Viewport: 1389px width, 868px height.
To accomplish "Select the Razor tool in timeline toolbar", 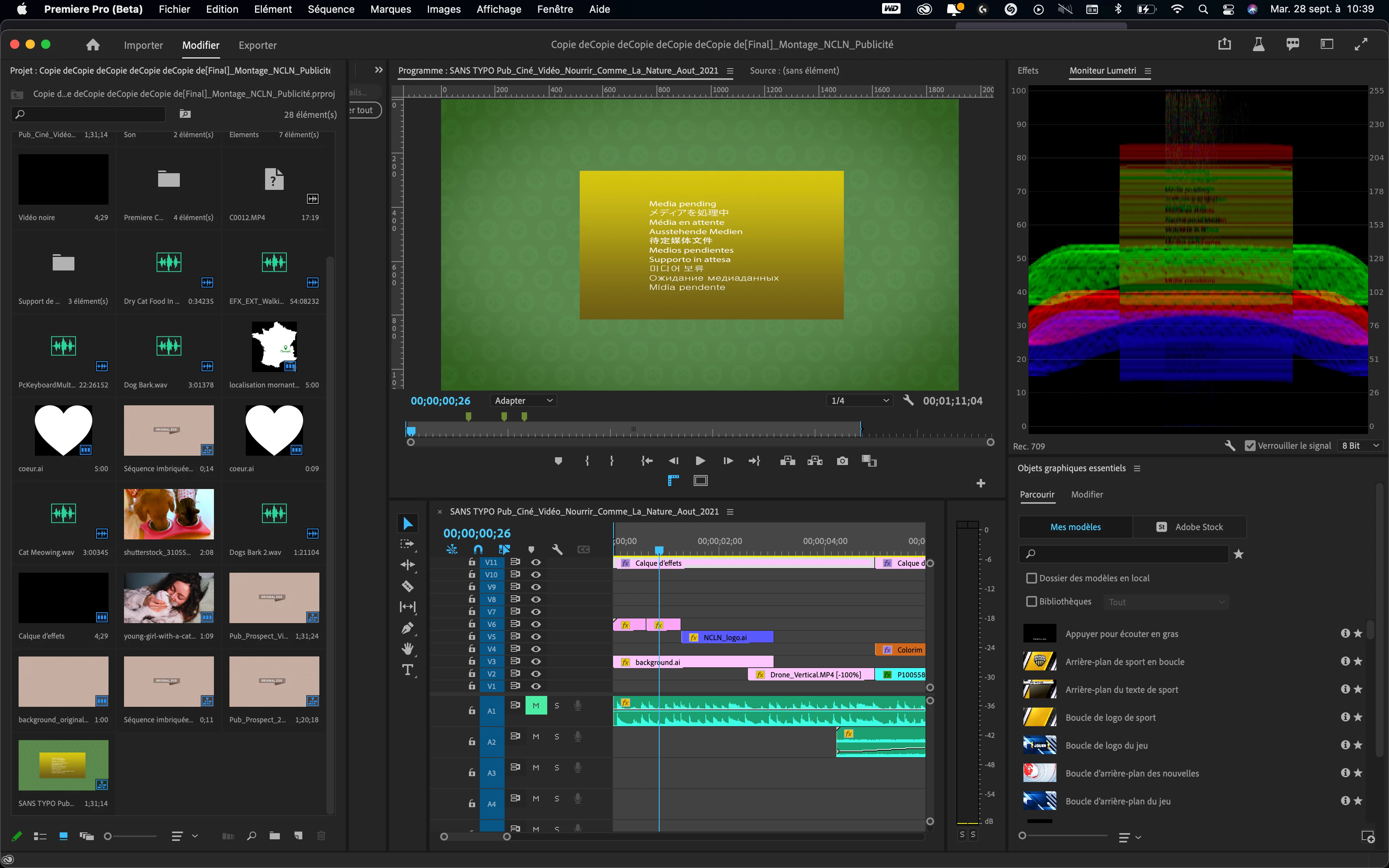I will click(x=408, y=586).
